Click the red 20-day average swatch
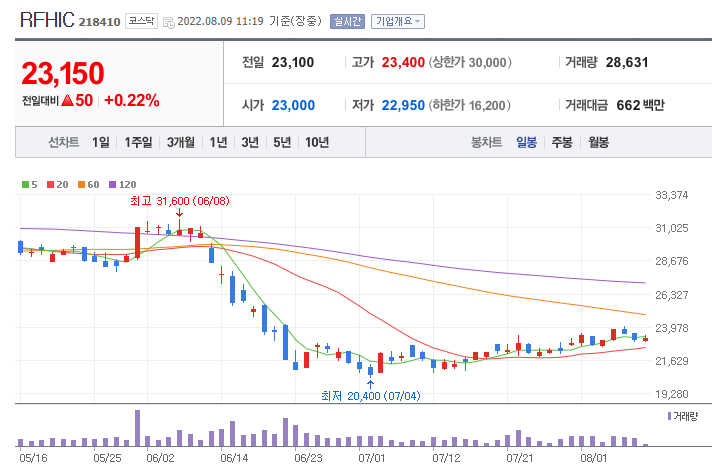Image resolution: width=712 pixels, height=468 pixels. (x=51, y=184)
